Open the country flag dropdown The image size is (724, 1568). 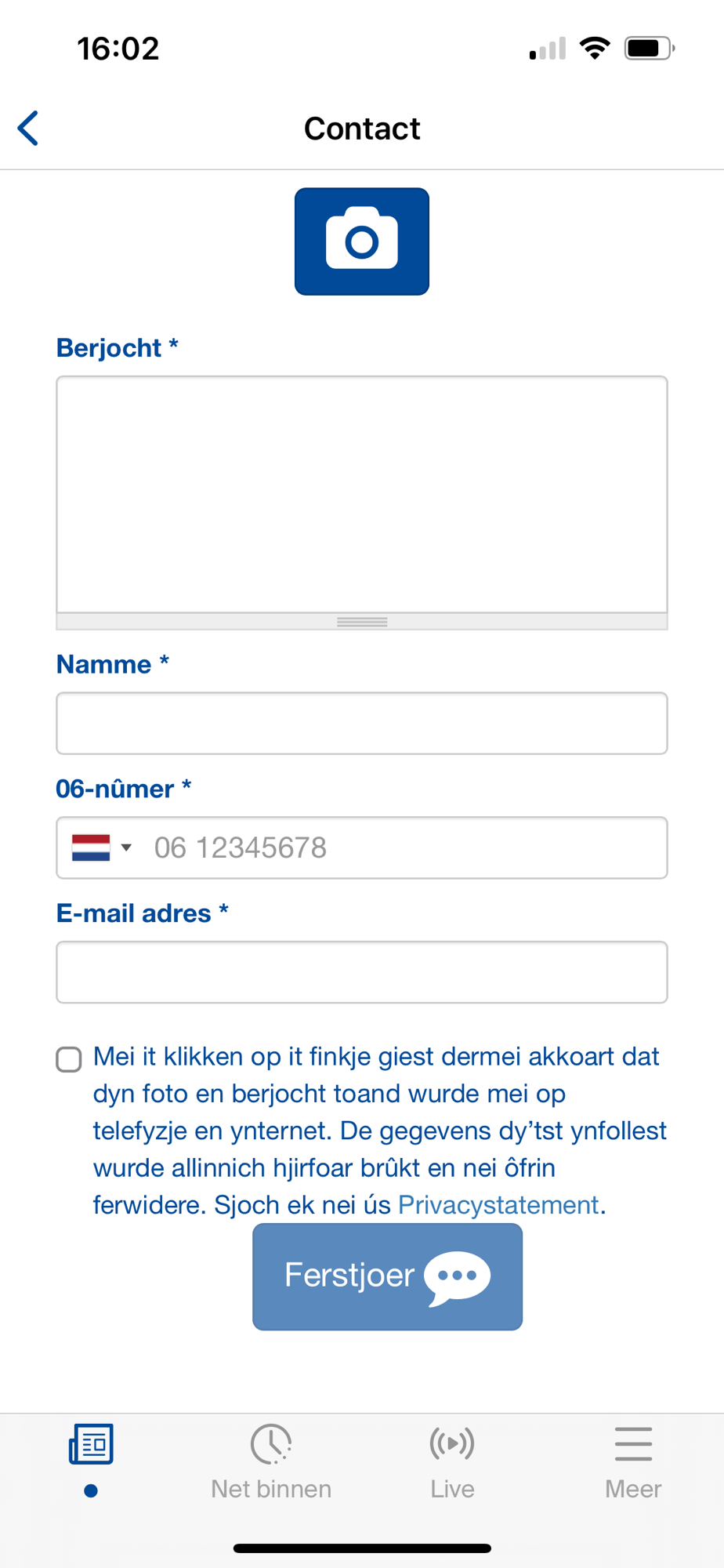click(x=91, y=848)
